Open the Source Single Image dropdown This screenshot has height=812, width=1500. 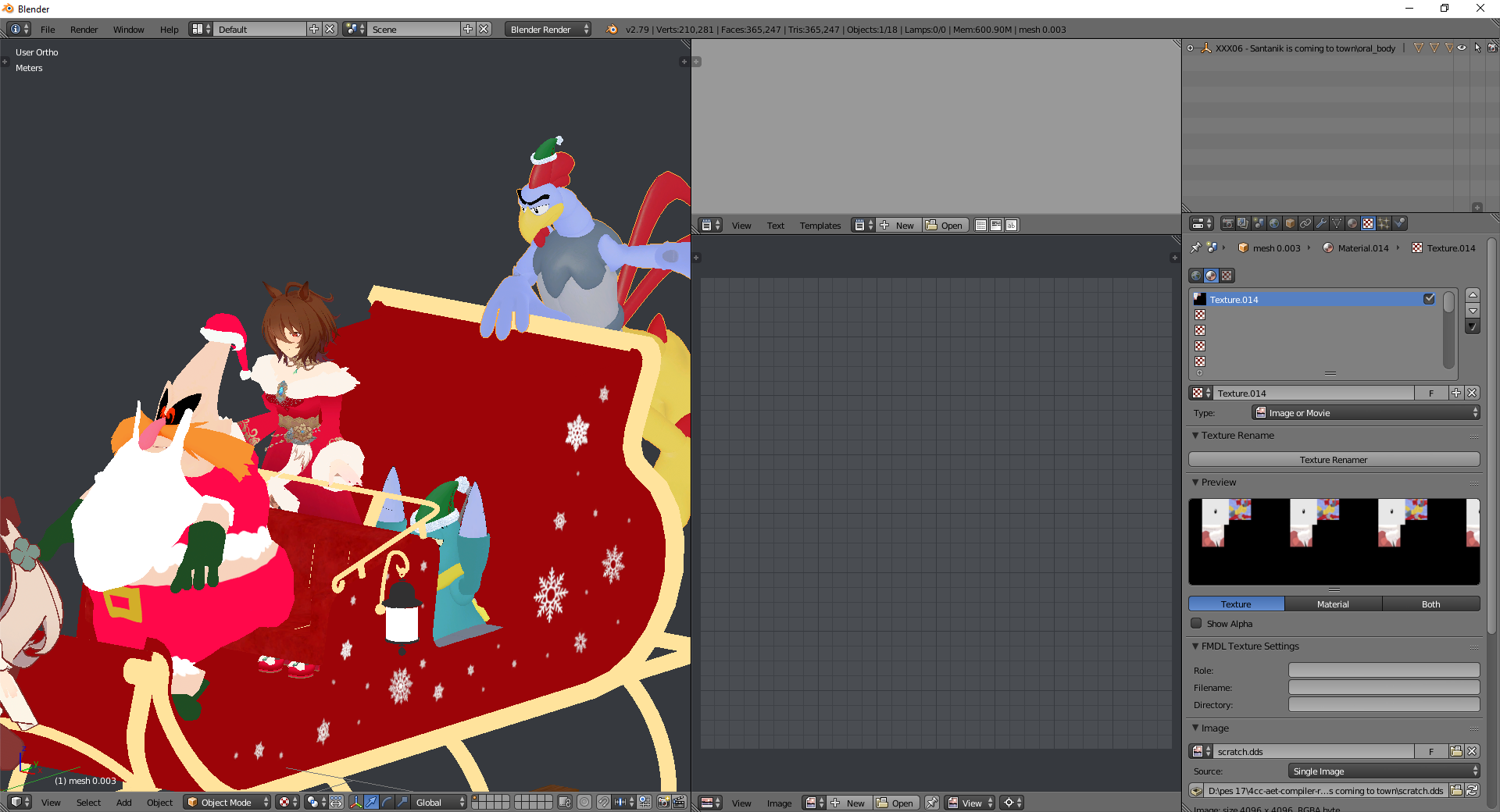[x=1384, y=771]
